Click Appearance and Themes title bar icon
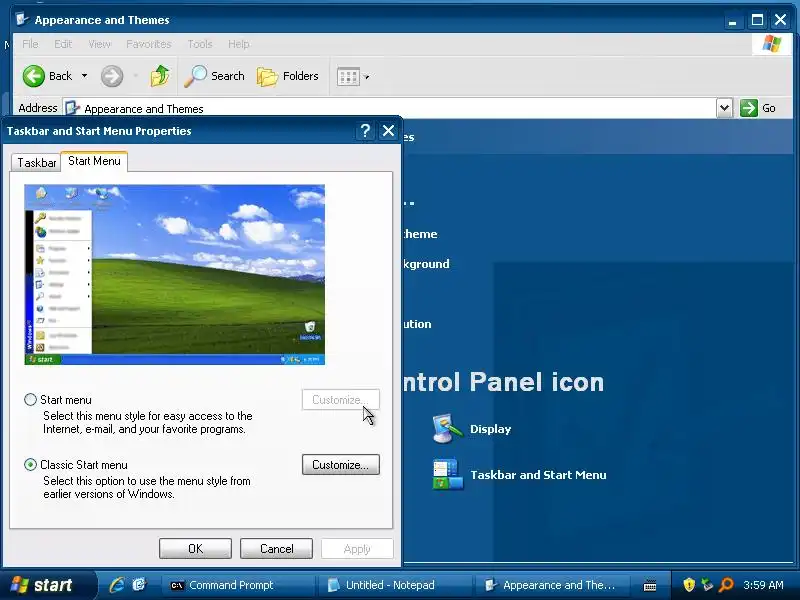Screen dimensions: 800x600 coord(22,20)
